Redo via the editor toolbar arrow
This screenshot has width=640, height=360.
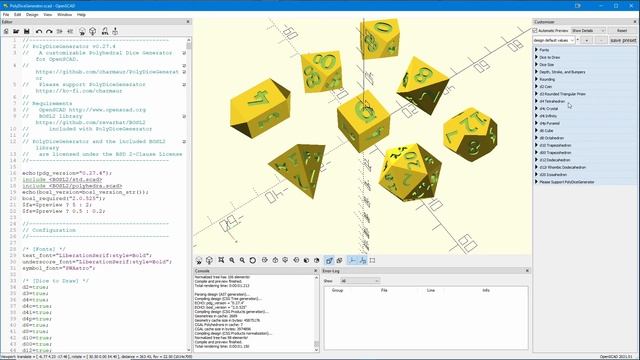(x=49, y=31)
